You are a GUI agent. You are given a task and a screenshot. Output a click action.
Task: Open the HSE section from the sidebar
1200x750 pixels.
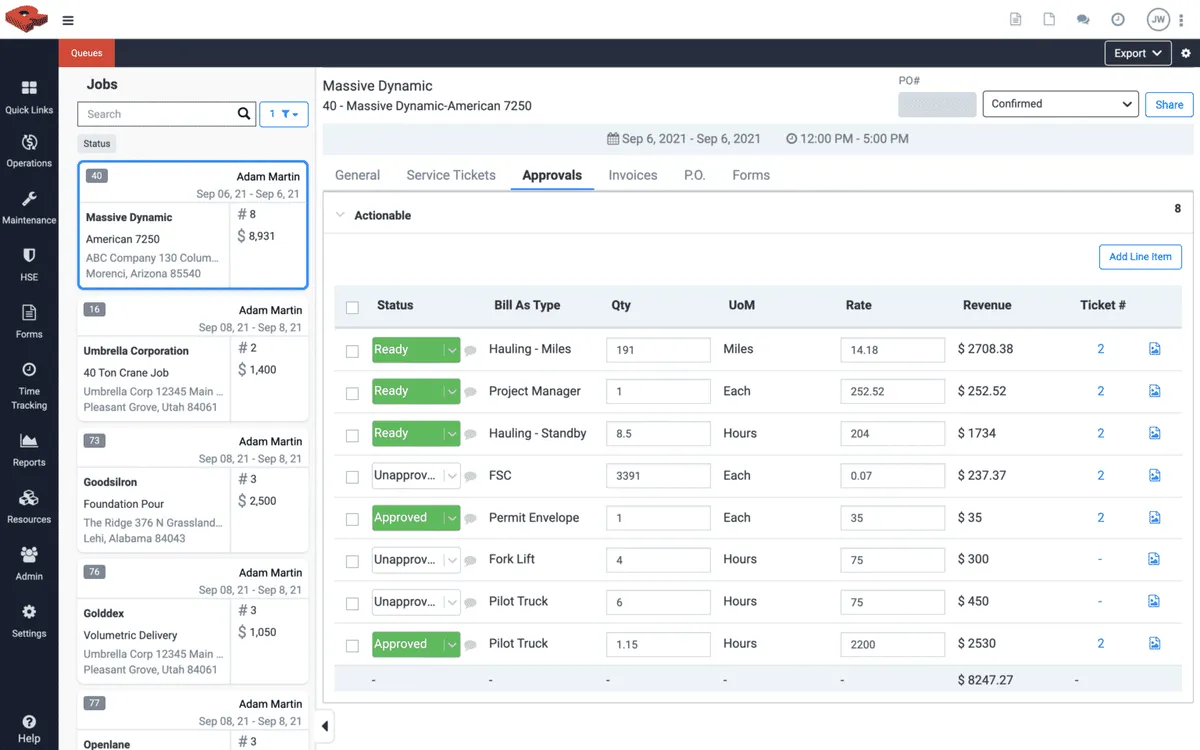(x=29, y=262)
